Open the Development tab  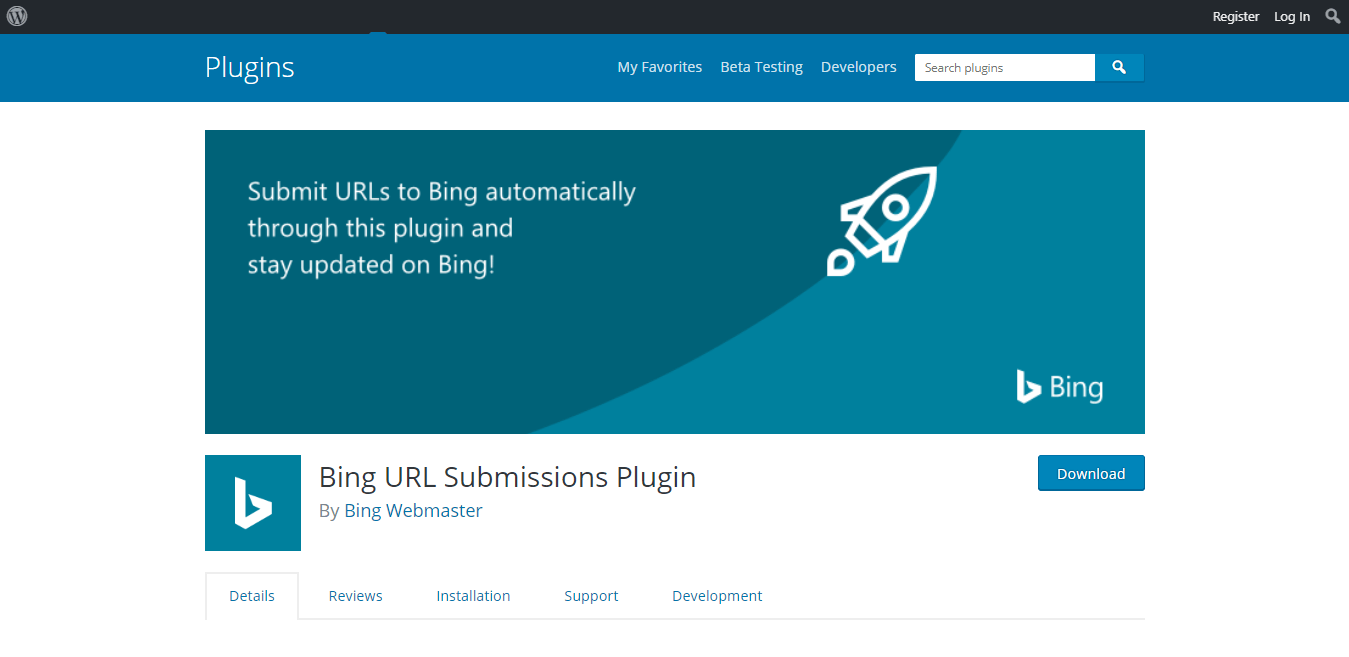(x=717, y=596)
